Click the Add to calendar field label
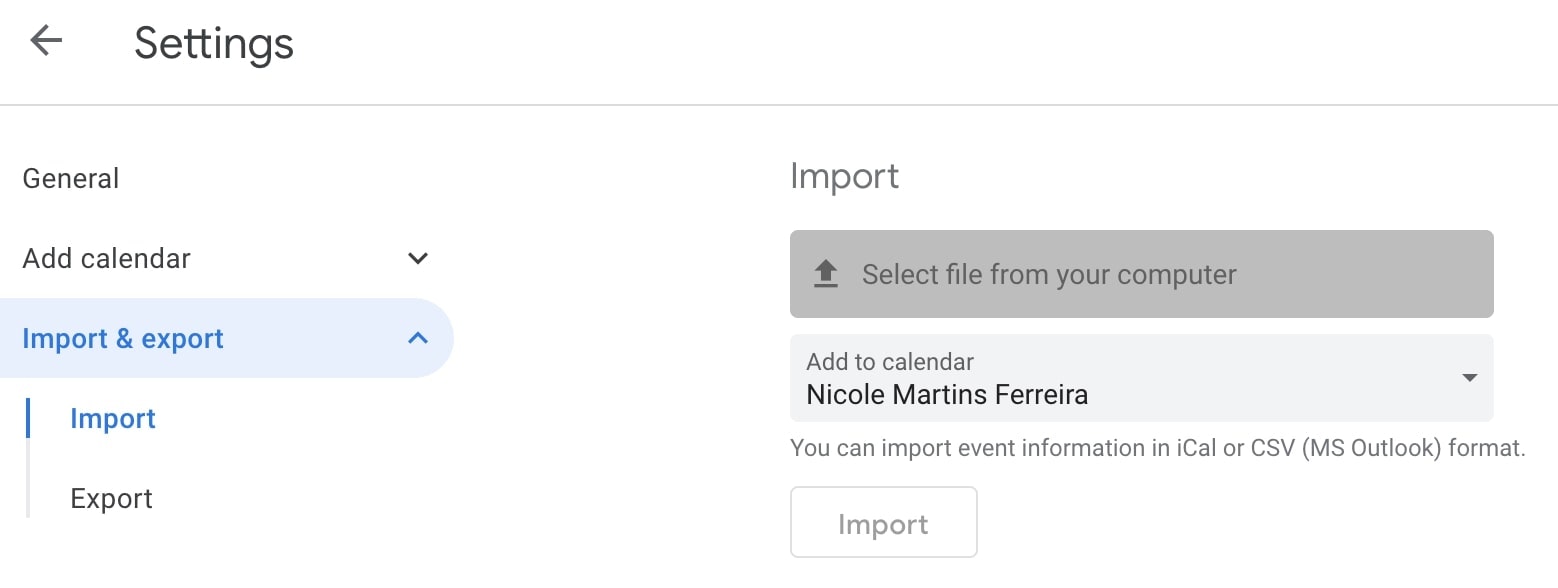1558x588 pixels. tap(890, 362)
